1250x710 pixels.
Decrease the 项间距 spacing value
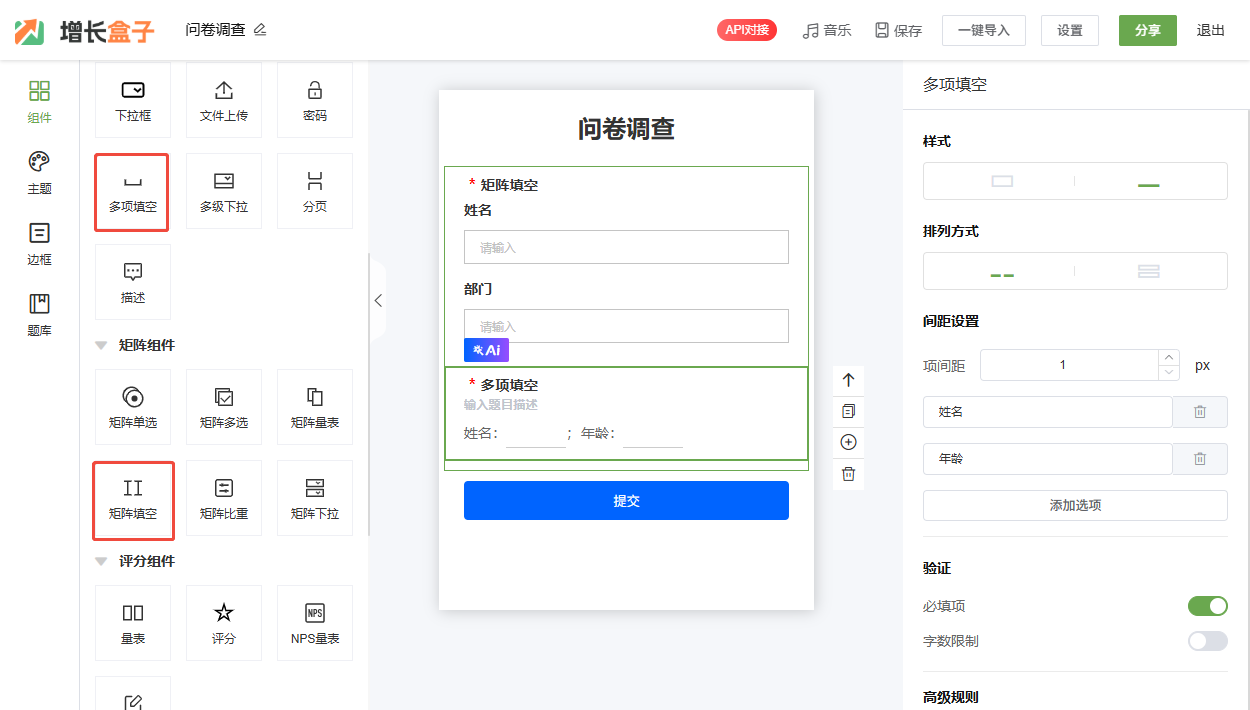coord(1168,372)
